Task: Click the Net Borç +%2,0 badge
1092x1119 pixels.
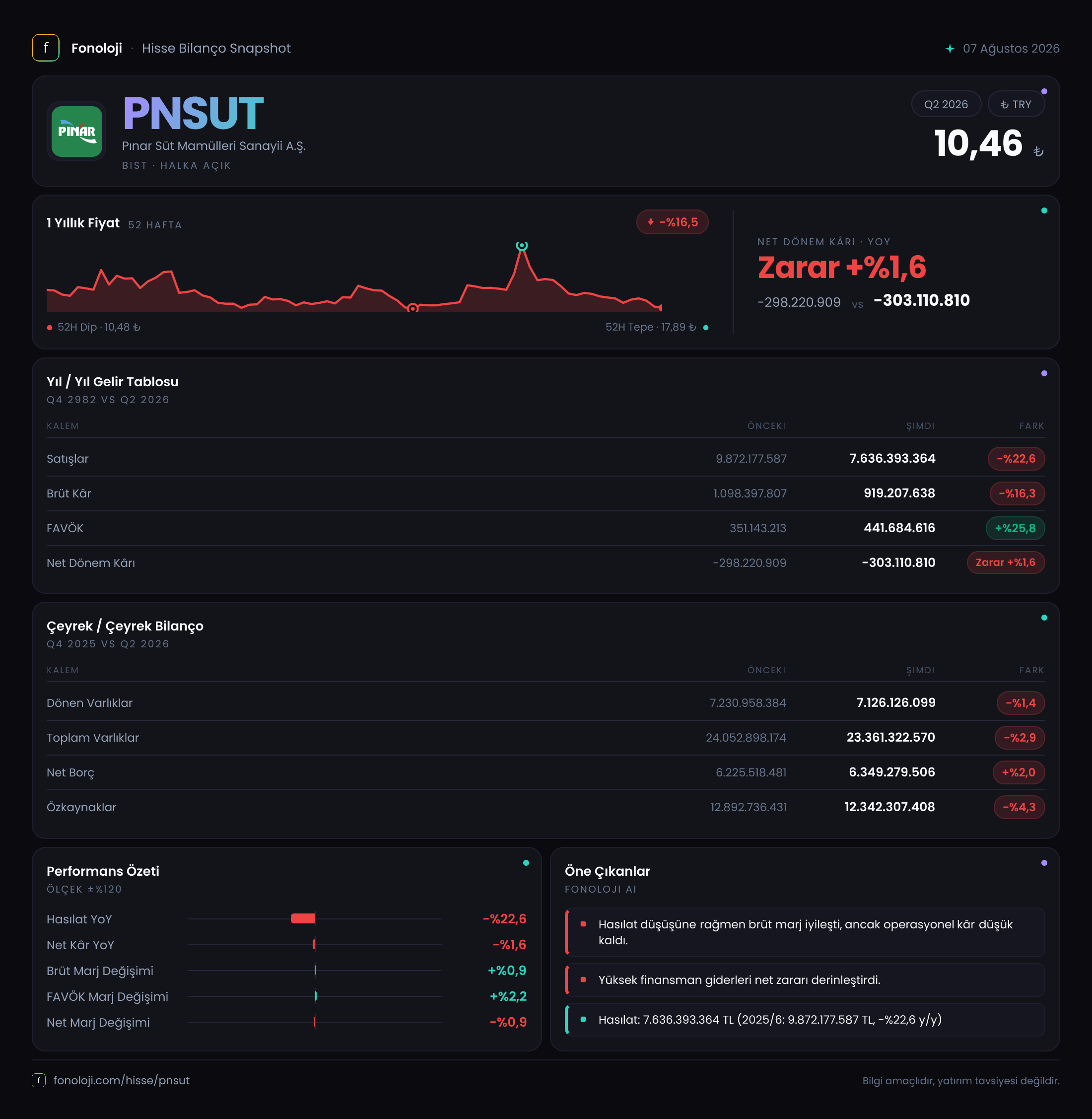Action: [x=1018, y=772]
